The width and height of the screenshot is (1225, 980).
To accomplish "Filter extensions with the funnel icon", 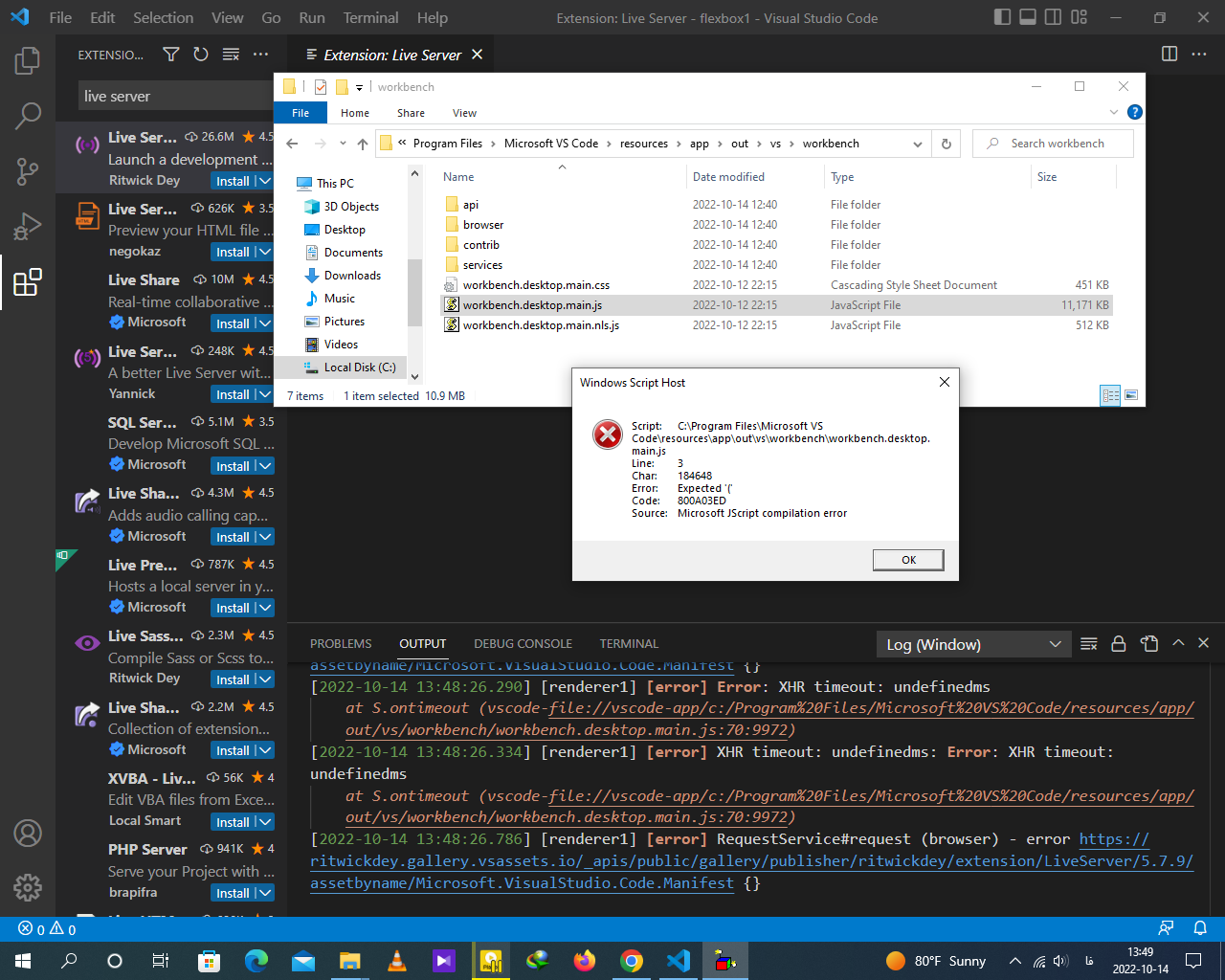I will tap(171, 55).
